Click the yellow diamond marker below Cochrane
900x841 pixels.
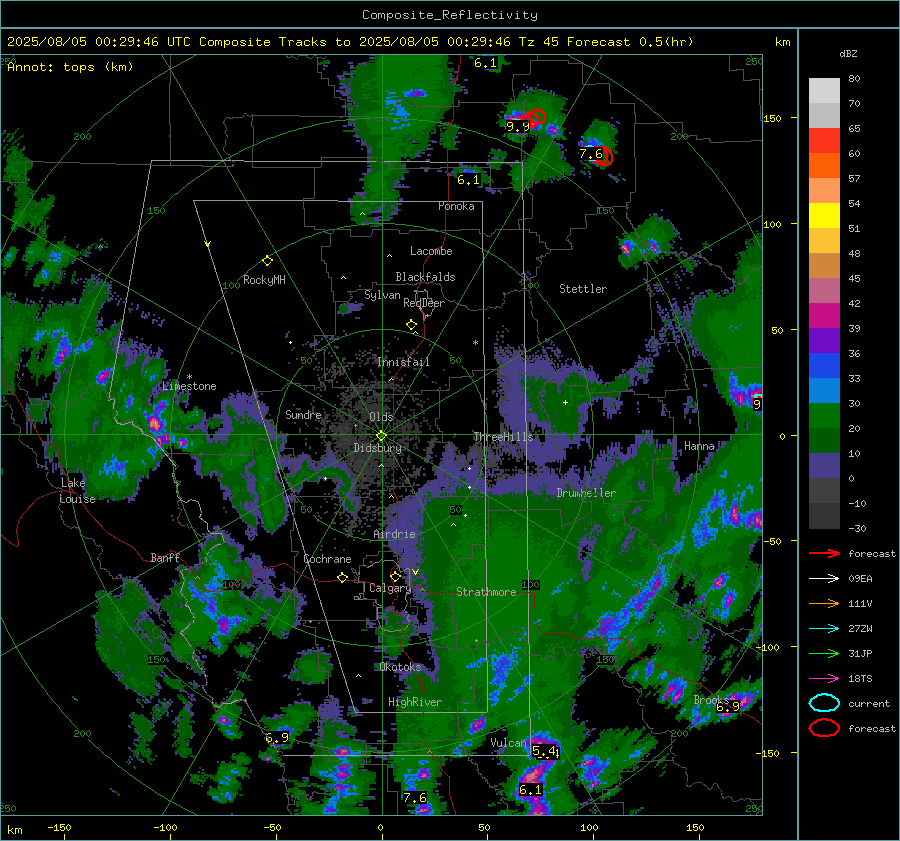(342, 578)
